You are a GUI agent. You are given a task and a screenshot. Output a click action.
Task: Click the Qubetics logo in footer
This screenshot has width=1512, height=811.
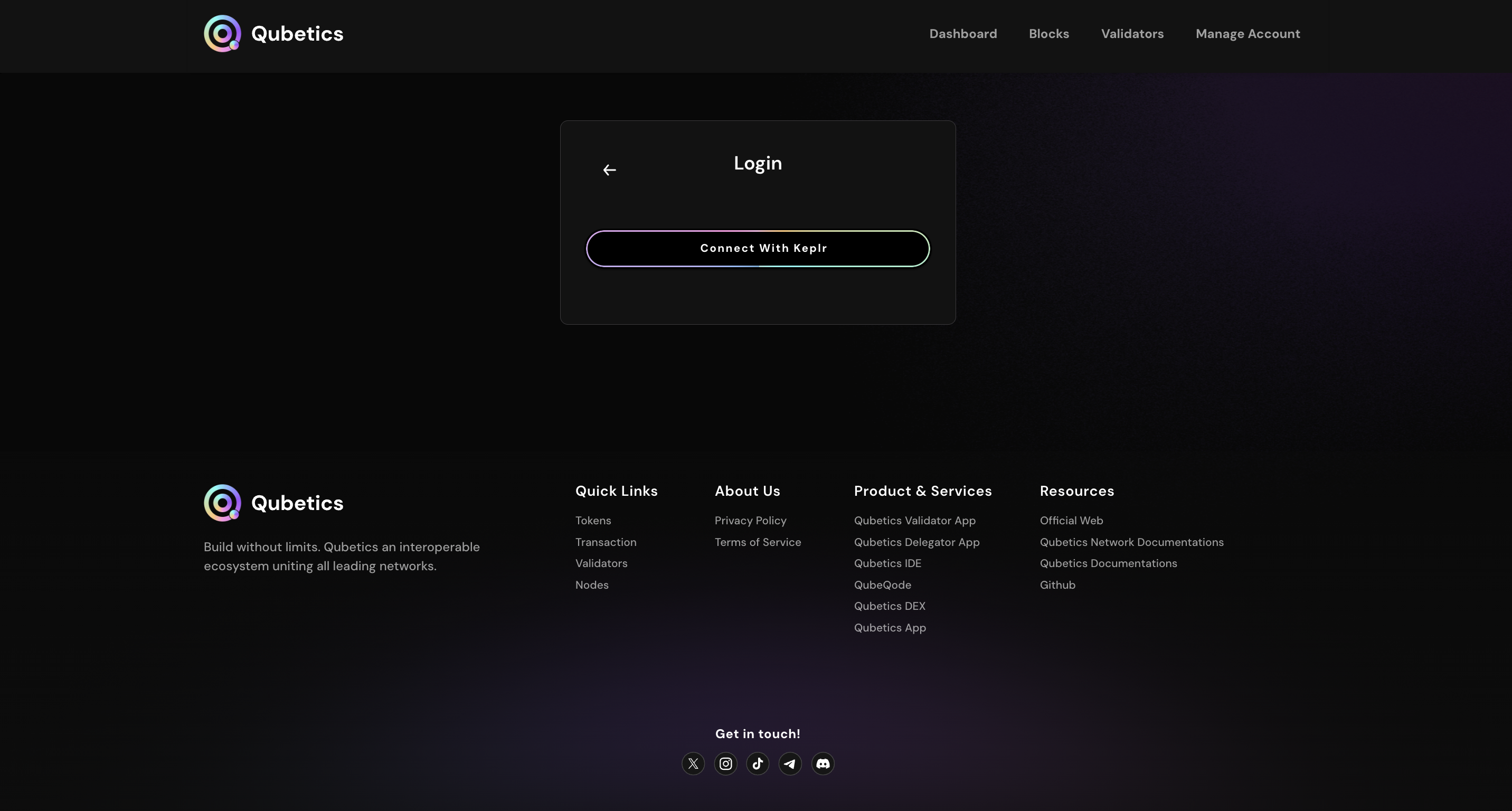273,503
